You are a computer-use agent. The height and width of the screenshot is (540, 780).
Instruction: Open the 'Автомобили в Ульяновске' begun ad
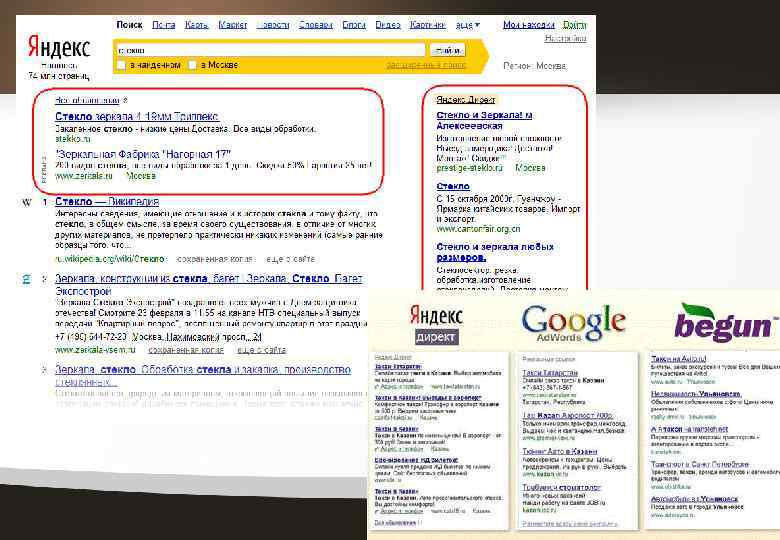[x=694, y=499]
